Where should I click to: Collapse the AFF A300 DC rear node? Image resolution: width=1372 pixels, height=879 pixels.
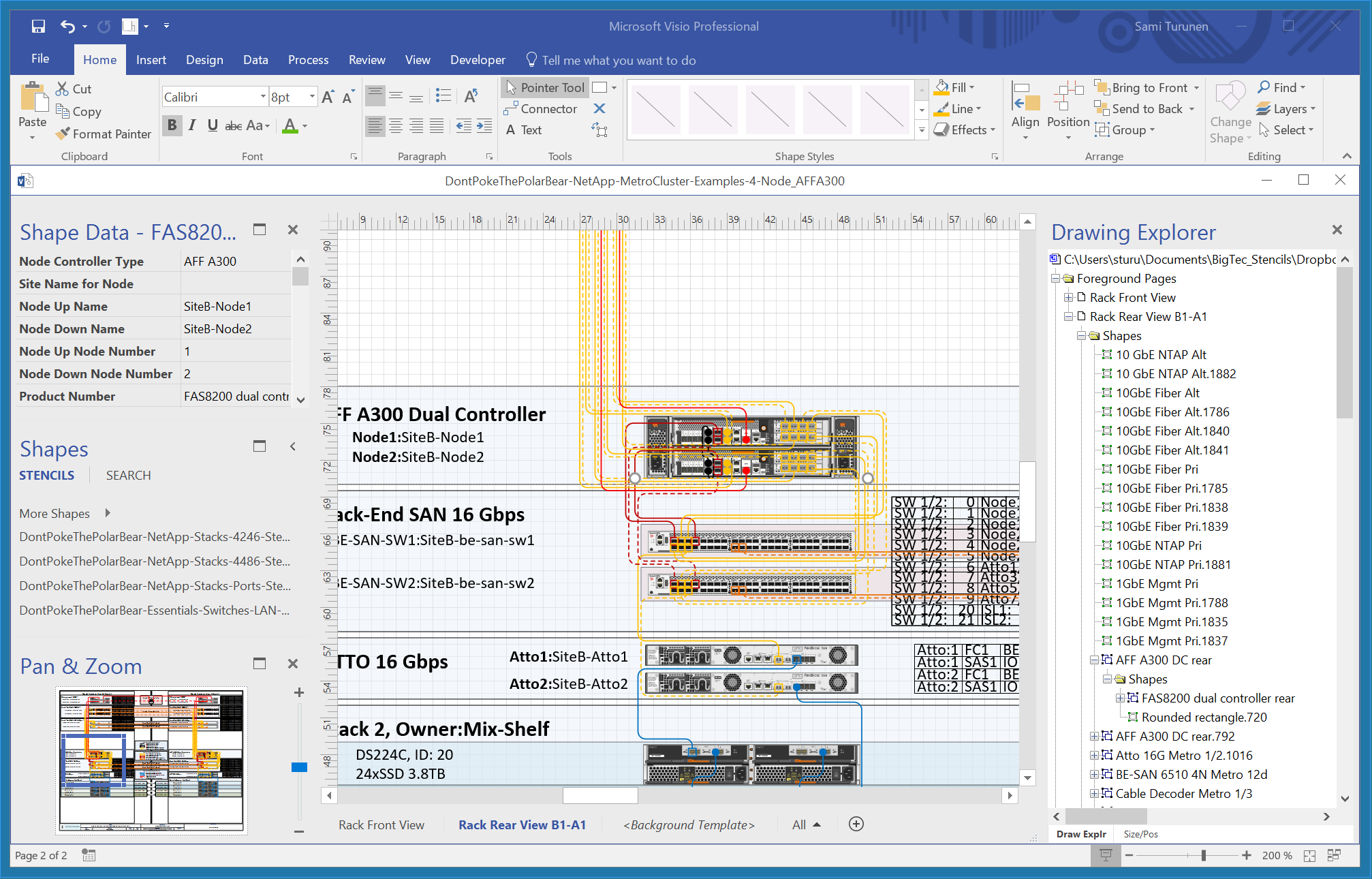pyautogui.click(x=1095, y=660)
